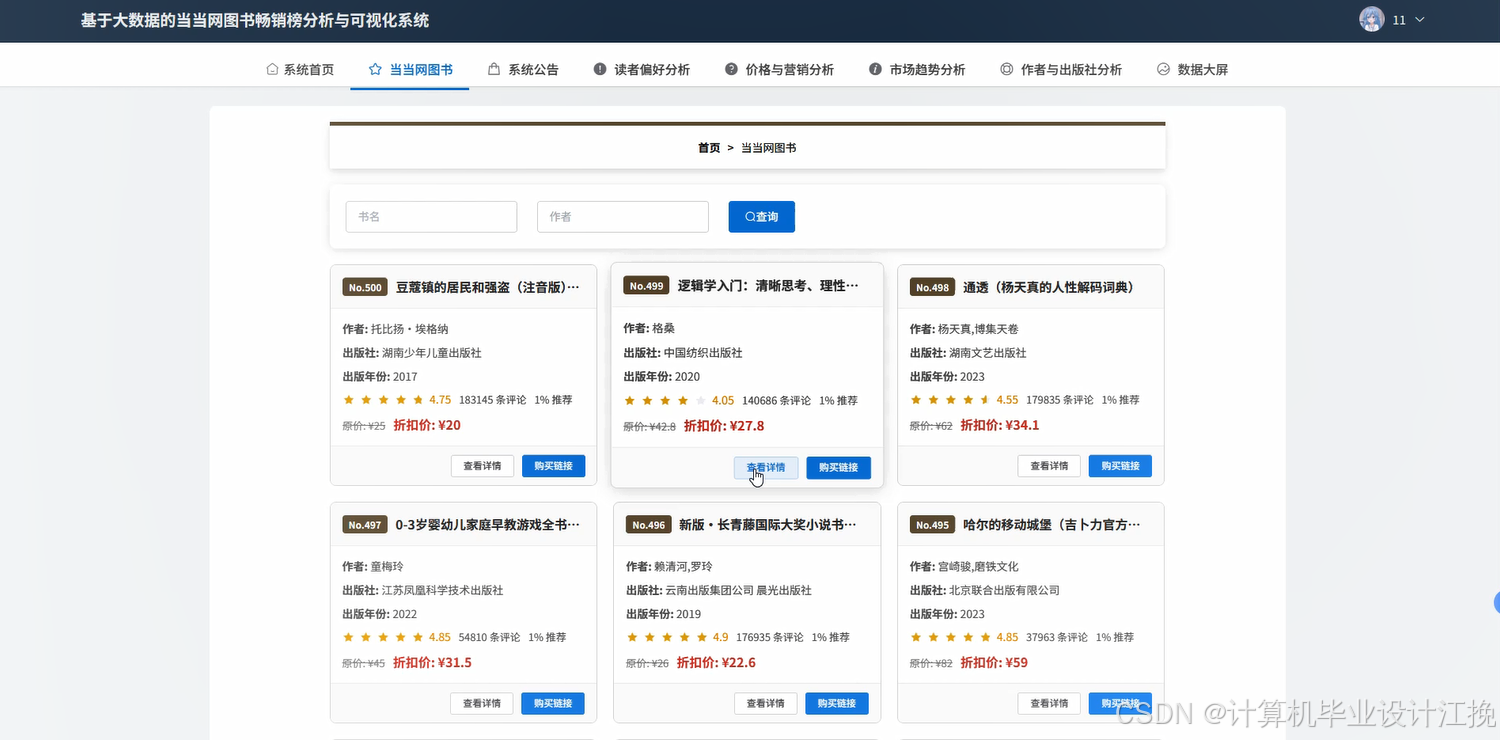Expand the user dropdown arrow next to 11
This screenshot has width=1500, height=740.
[x=1419, y=20]
